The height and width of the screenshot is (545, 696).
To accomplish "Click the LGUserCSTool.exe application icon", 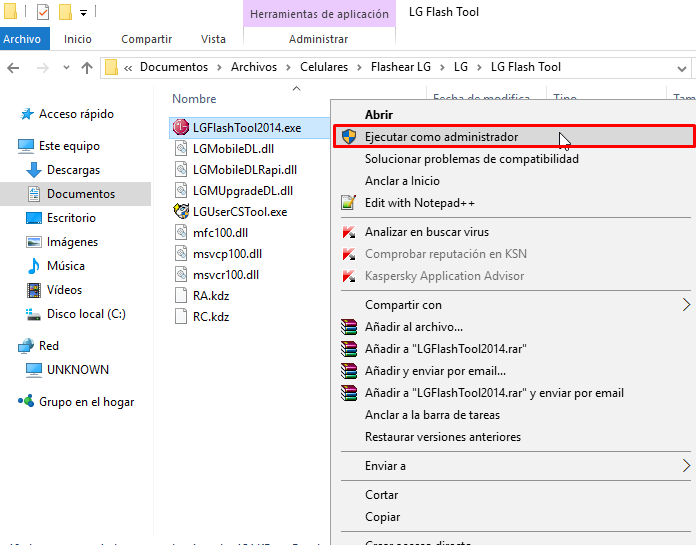I will (181, 211).
